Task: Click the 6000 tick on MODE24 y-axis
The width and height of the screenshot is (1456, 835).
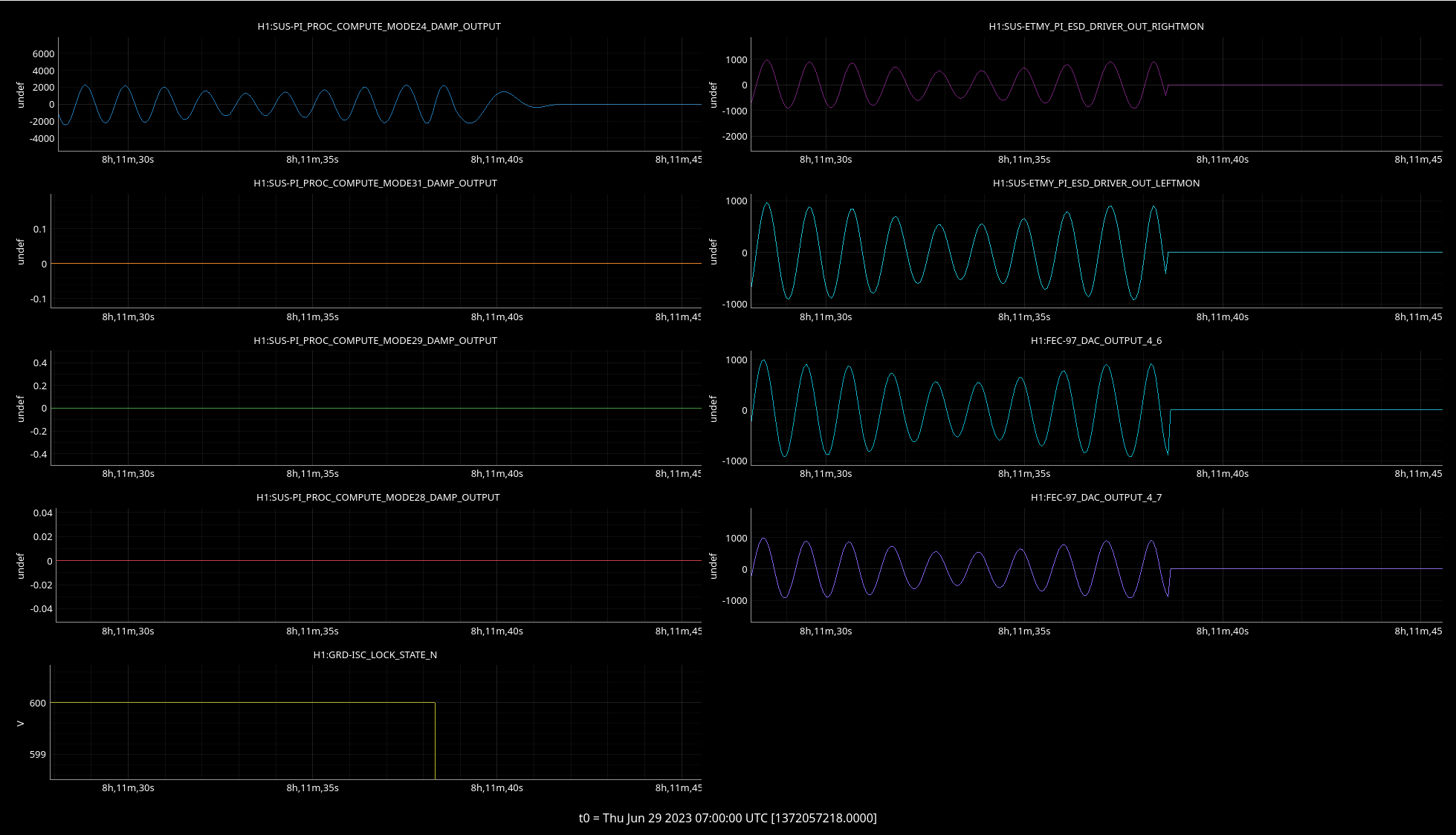Action: click(x=43, y=53)
